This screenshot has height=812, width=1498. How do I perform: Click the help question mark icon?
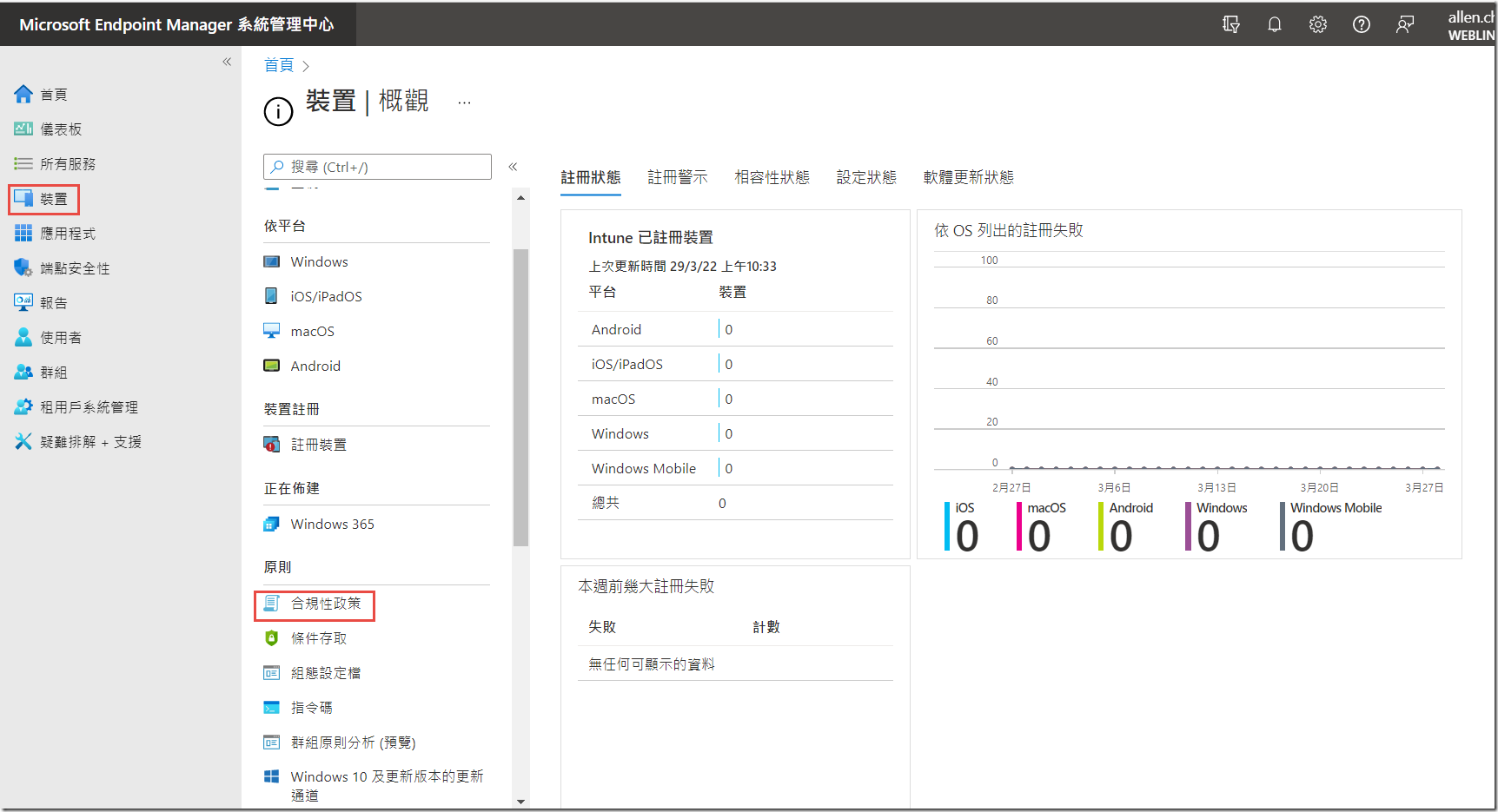pyautogui.click(x=1362, y=24)
